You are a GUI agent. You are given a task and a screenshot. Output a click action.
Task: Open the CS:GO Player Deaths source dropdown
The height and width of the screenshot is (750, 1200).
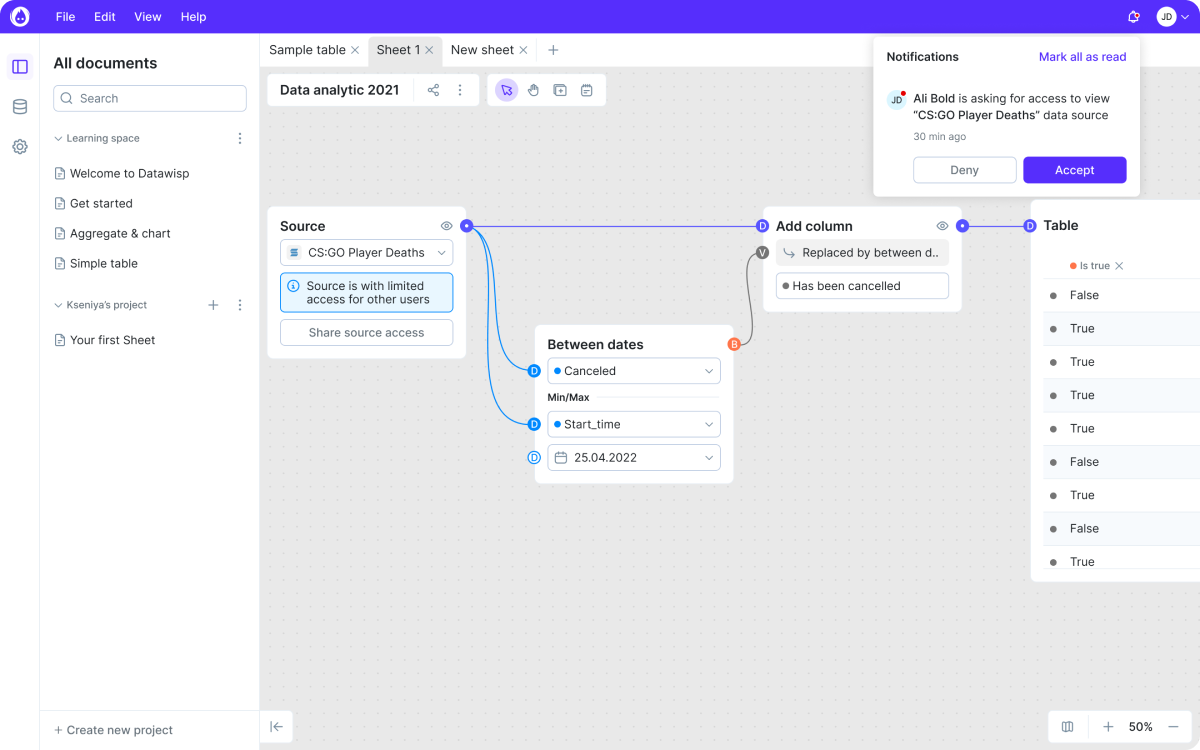(366, 252)
